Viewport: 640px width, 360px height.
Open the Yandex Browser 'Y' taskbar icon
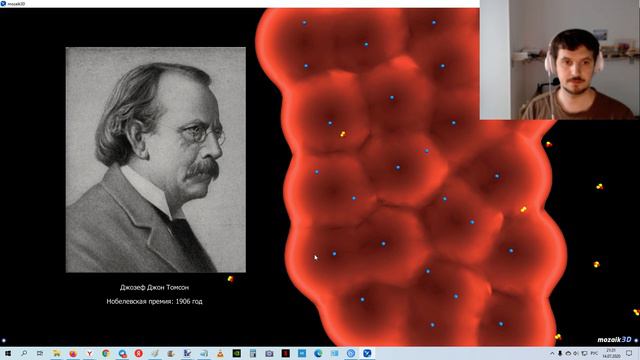89,353
